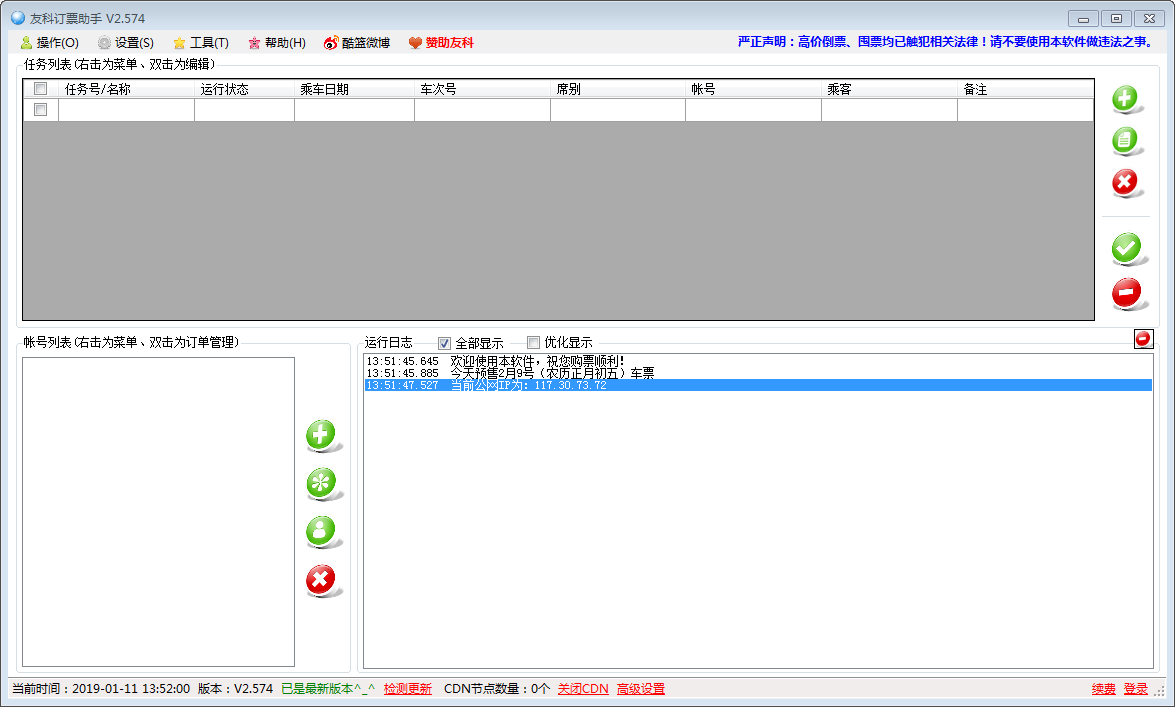This screenshot has height=707, width=1175.
Task: Click the 帐号 column header
Action: (754, 89)
